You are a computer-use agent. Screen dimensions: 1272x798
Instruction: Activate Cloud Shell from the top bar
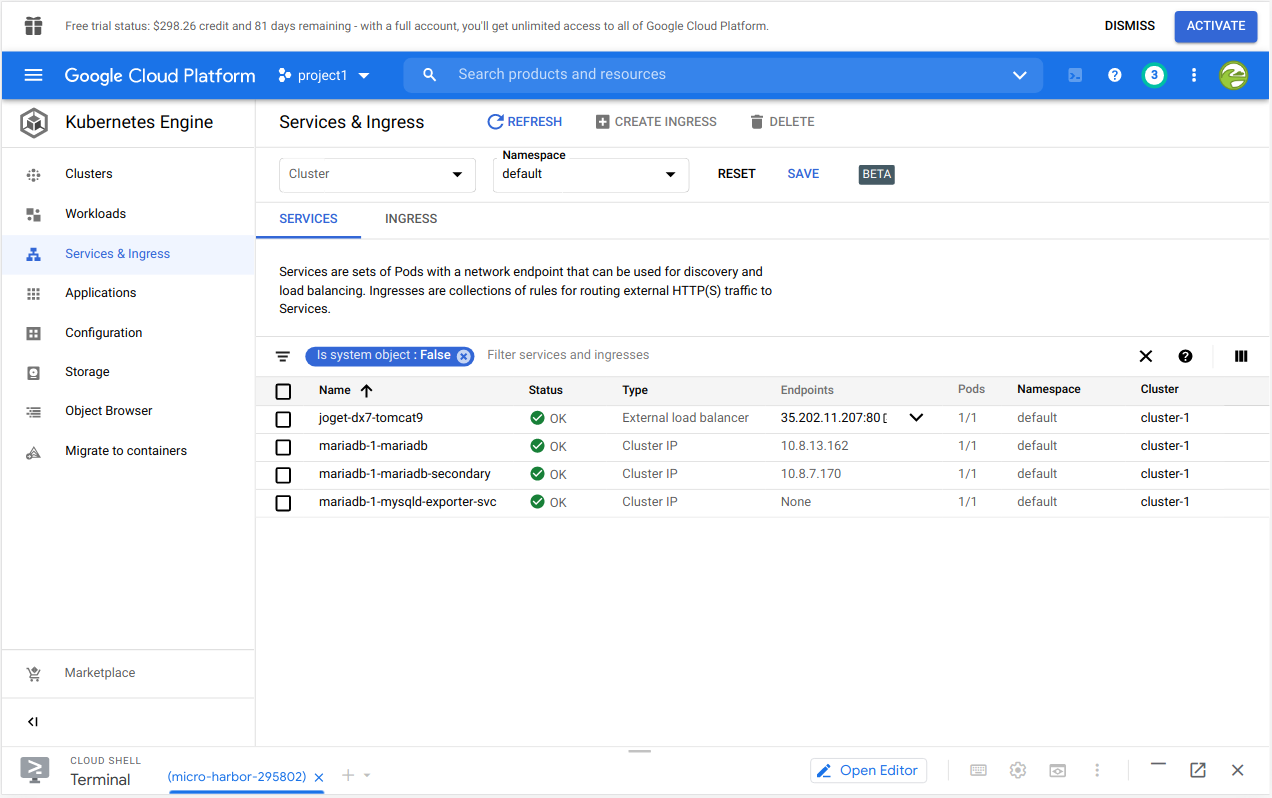[x=1075, y=75]
